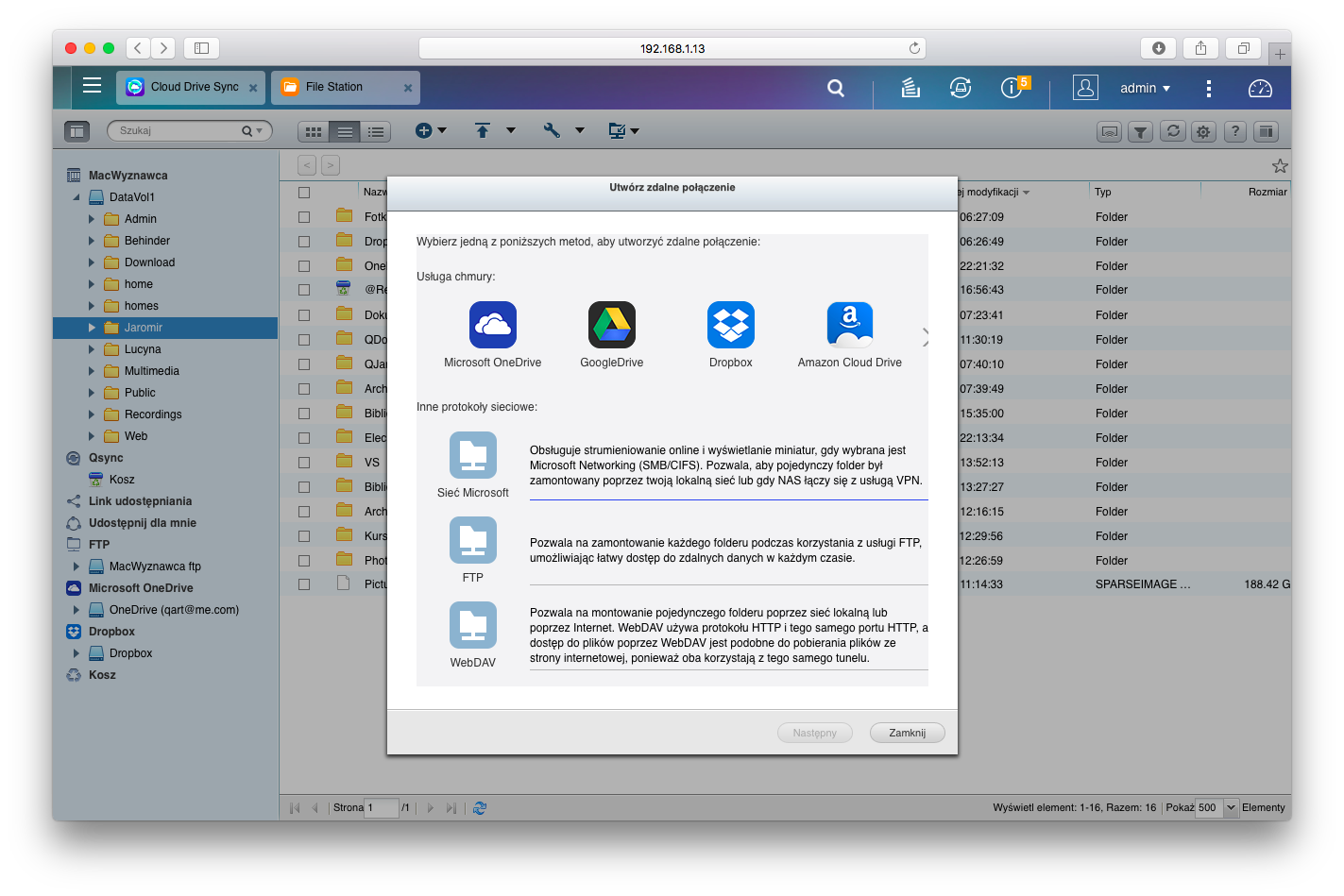Switch to list view

(345, 132)
